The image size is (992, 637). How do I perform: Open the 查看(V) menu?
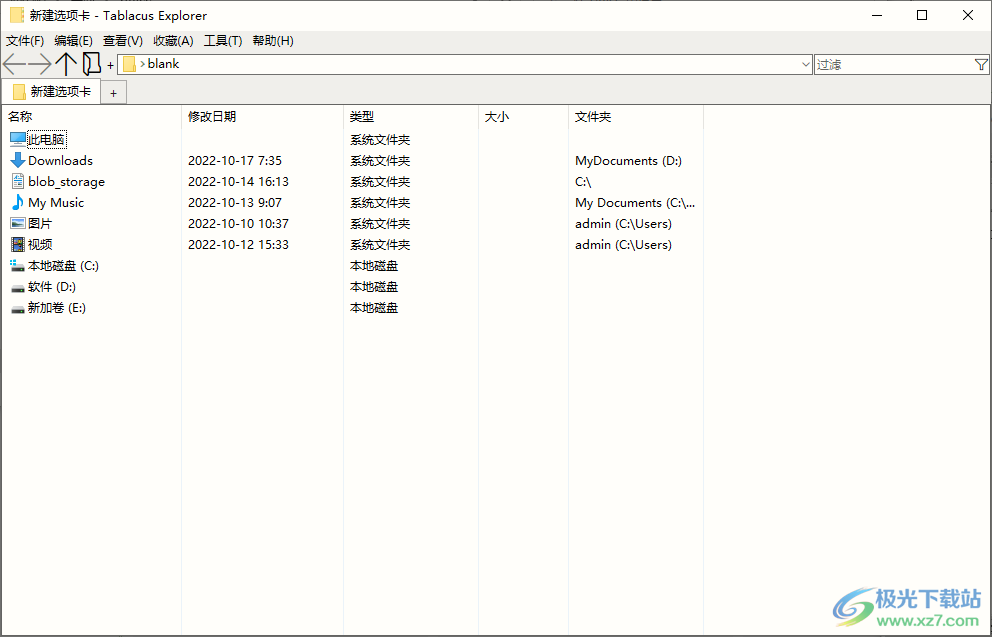(x=123, y=41)
